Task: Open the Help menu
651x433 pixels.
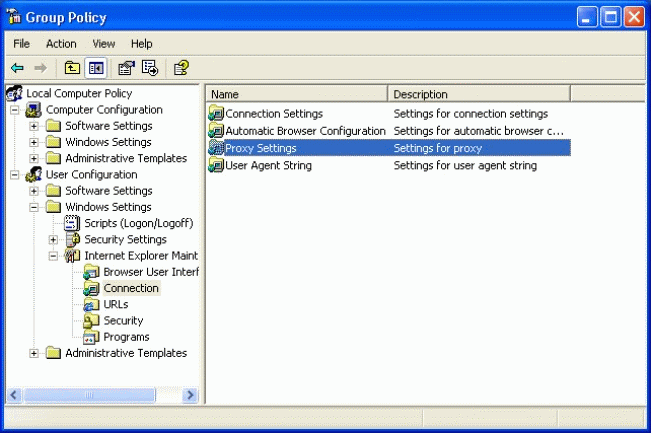Action: 142,44
